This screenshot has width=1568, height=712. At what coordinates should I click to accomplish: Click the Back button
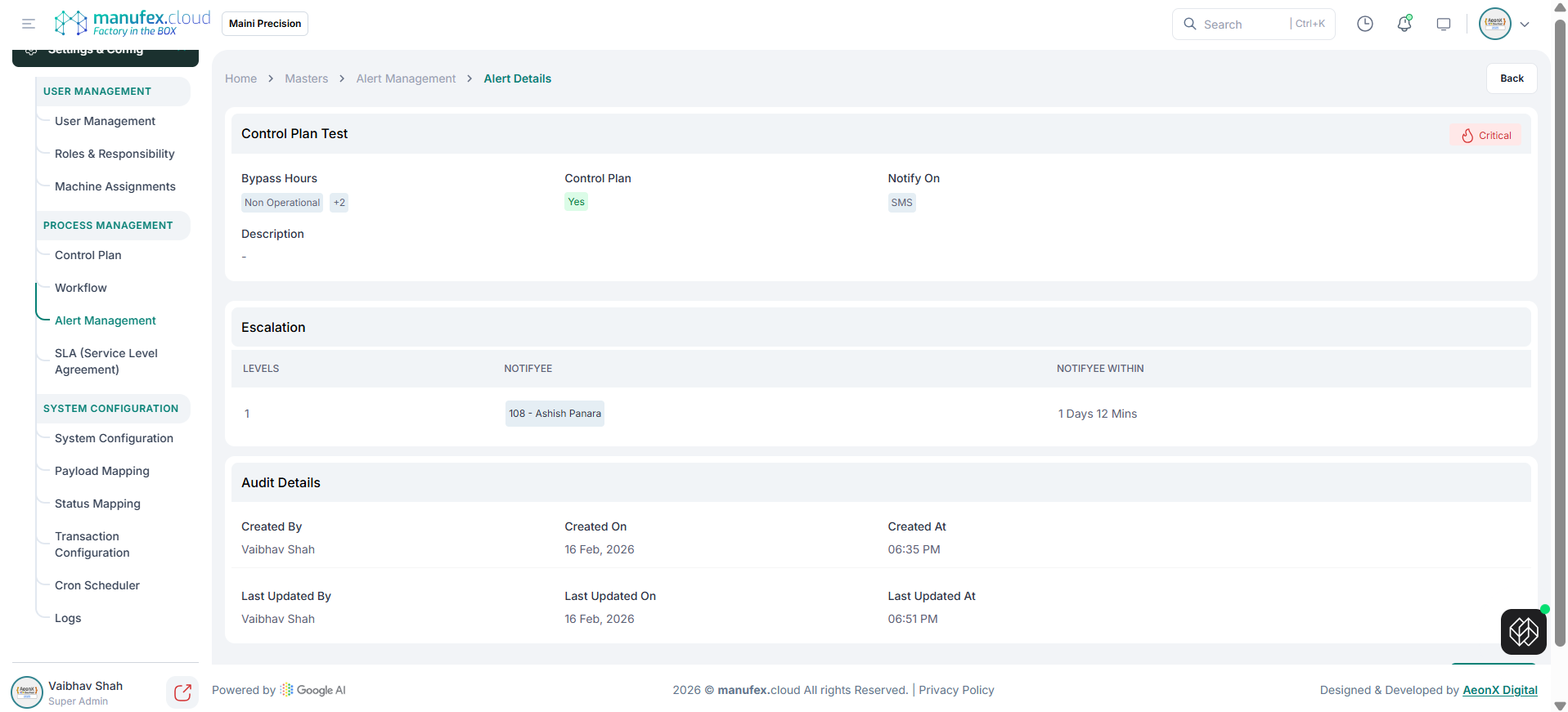pos(1511,78)
